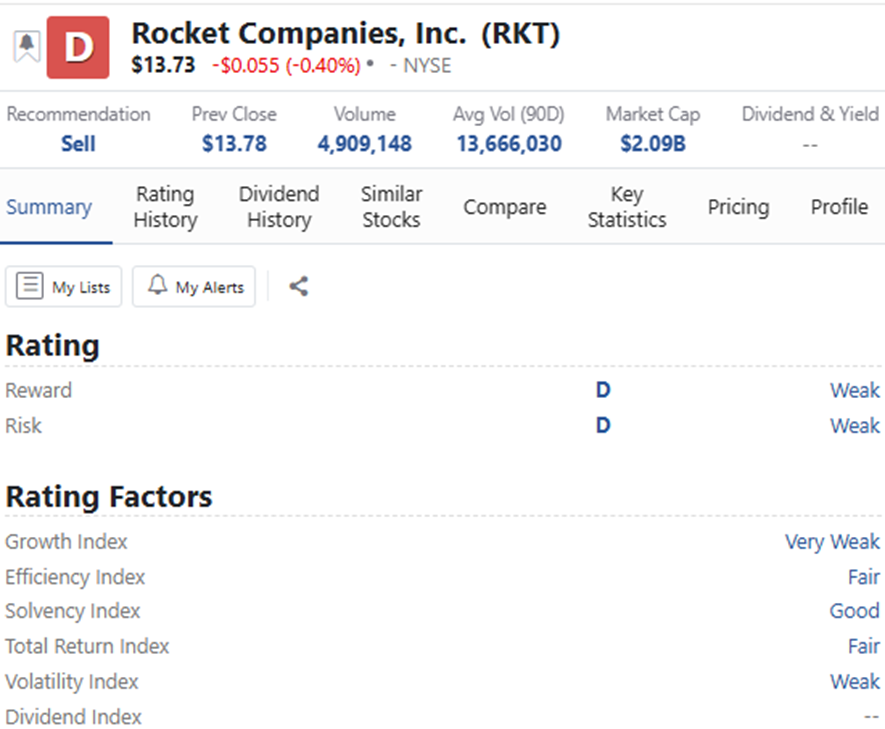The height and width of the screenshot is (729, 885).
Task: Click the NYSE exchange label
Action: click(427, 65)
